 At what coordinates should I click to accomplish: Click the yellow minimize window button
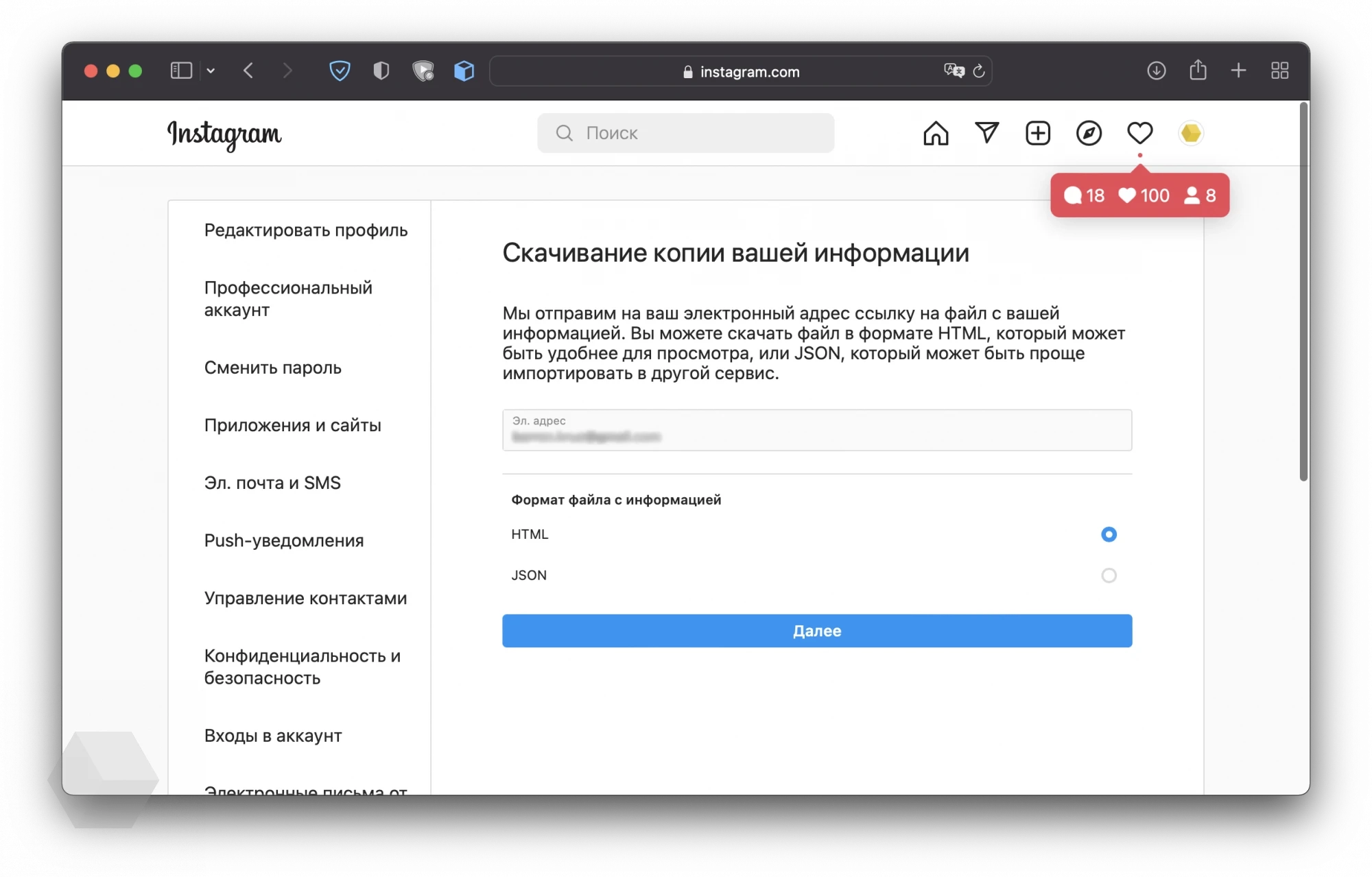(113, 71)
